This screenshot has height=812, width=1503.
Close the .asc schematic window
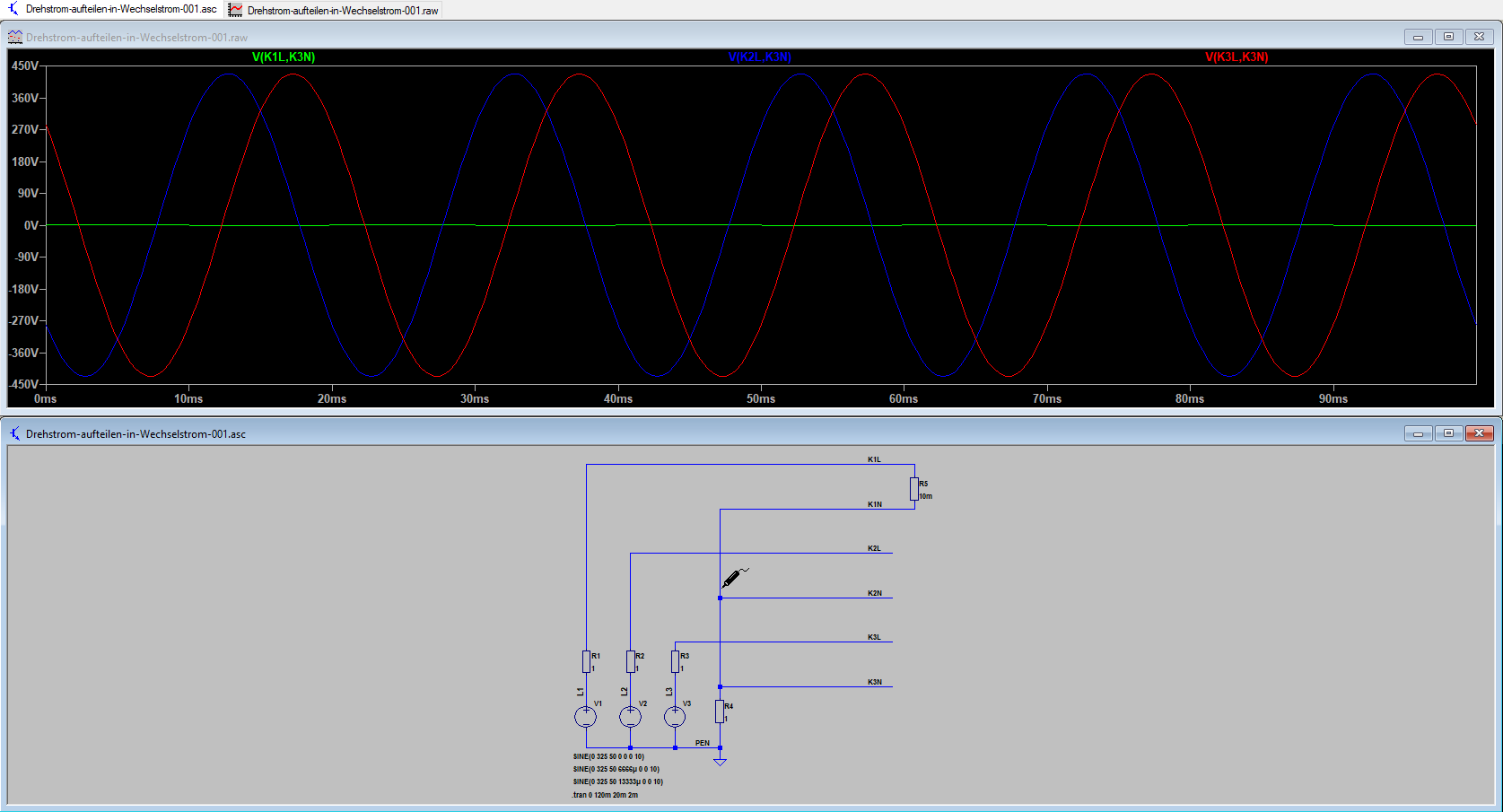[x=1479, y=433]
